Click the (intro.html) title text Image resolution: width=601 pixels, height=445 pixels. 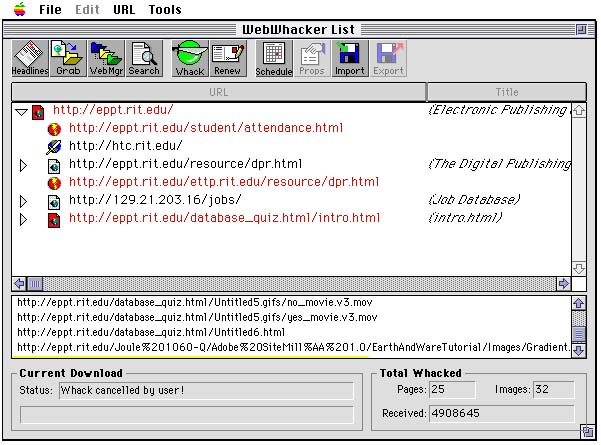tap(465, 218)
